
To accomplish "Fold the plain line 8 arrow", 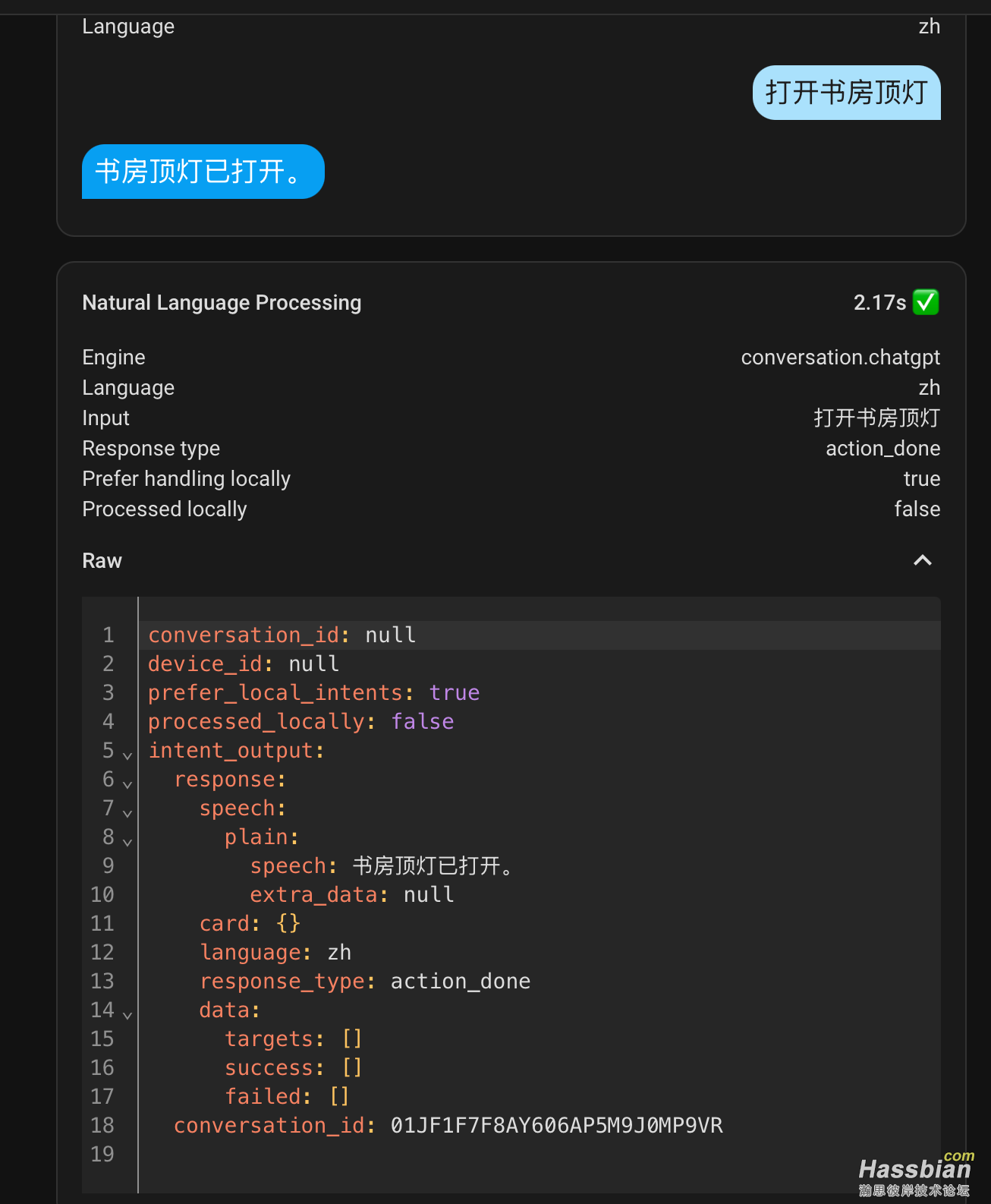I will (x=127, y=842).
